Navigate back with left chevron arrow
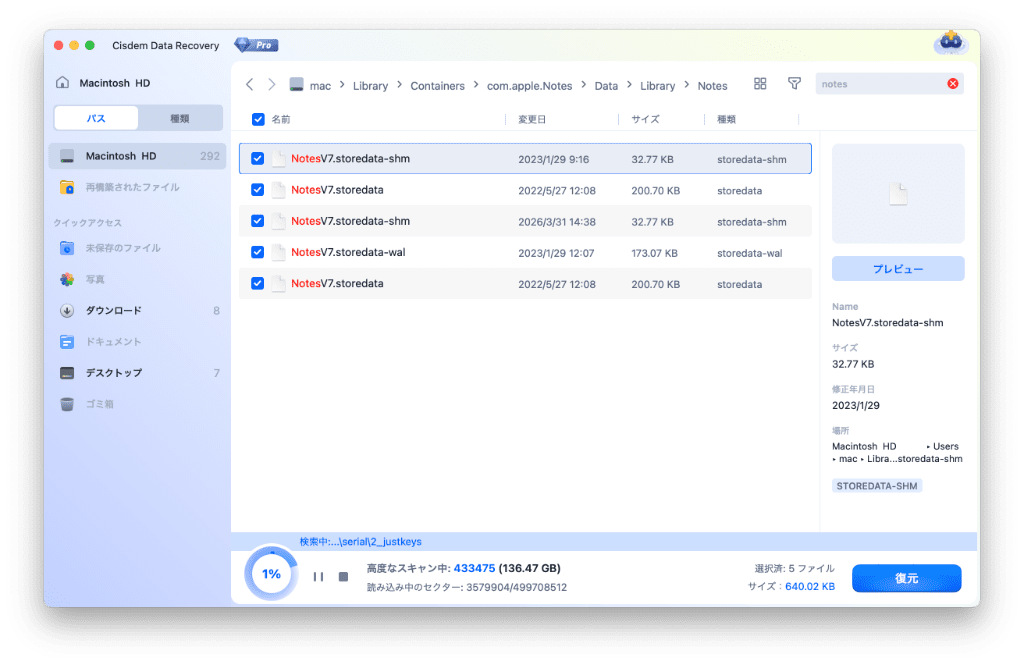1024x664 pixels. pyautogui.click(x=249, y=85)
